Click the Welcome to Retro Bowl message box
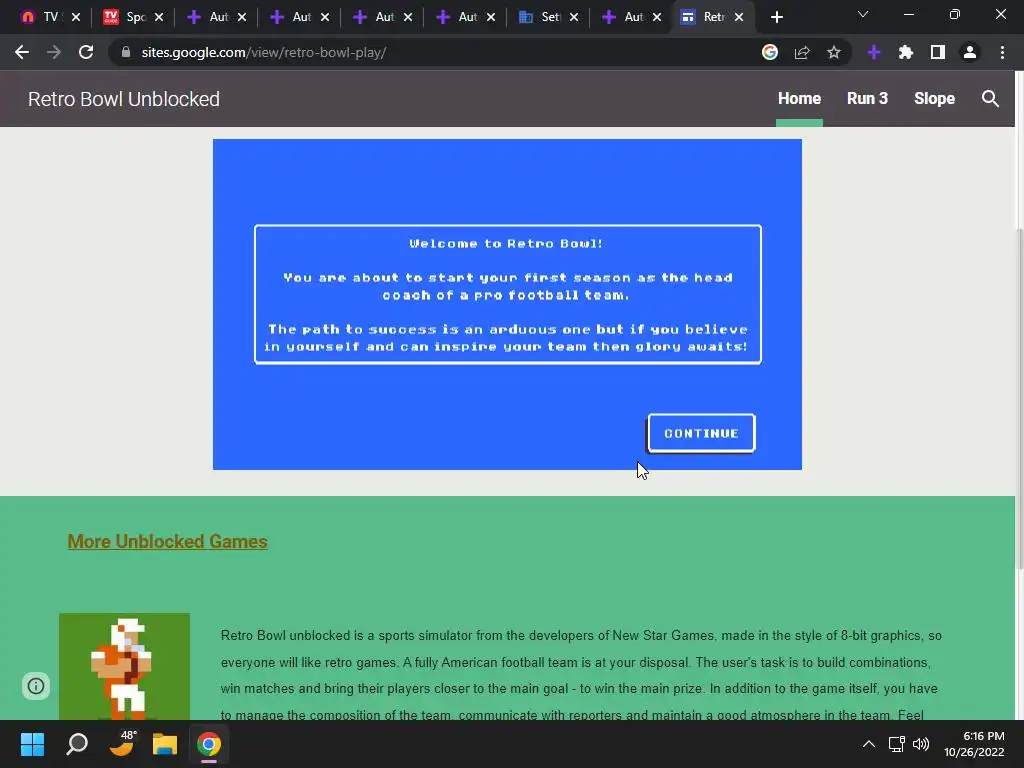The image size is (1024, 768). point(507,295)
